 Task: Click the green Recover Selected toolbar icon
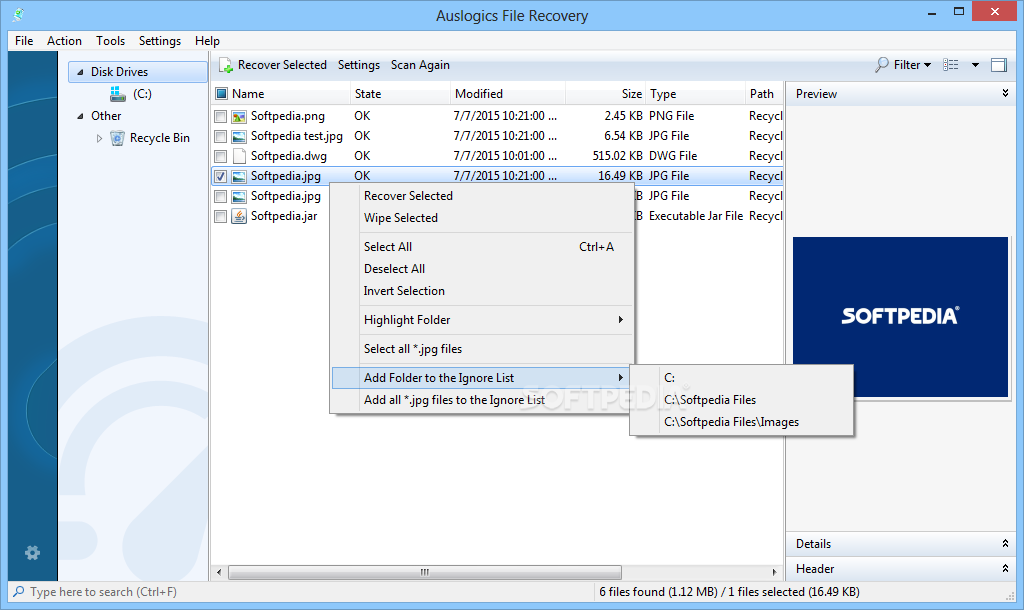(226, 65)
